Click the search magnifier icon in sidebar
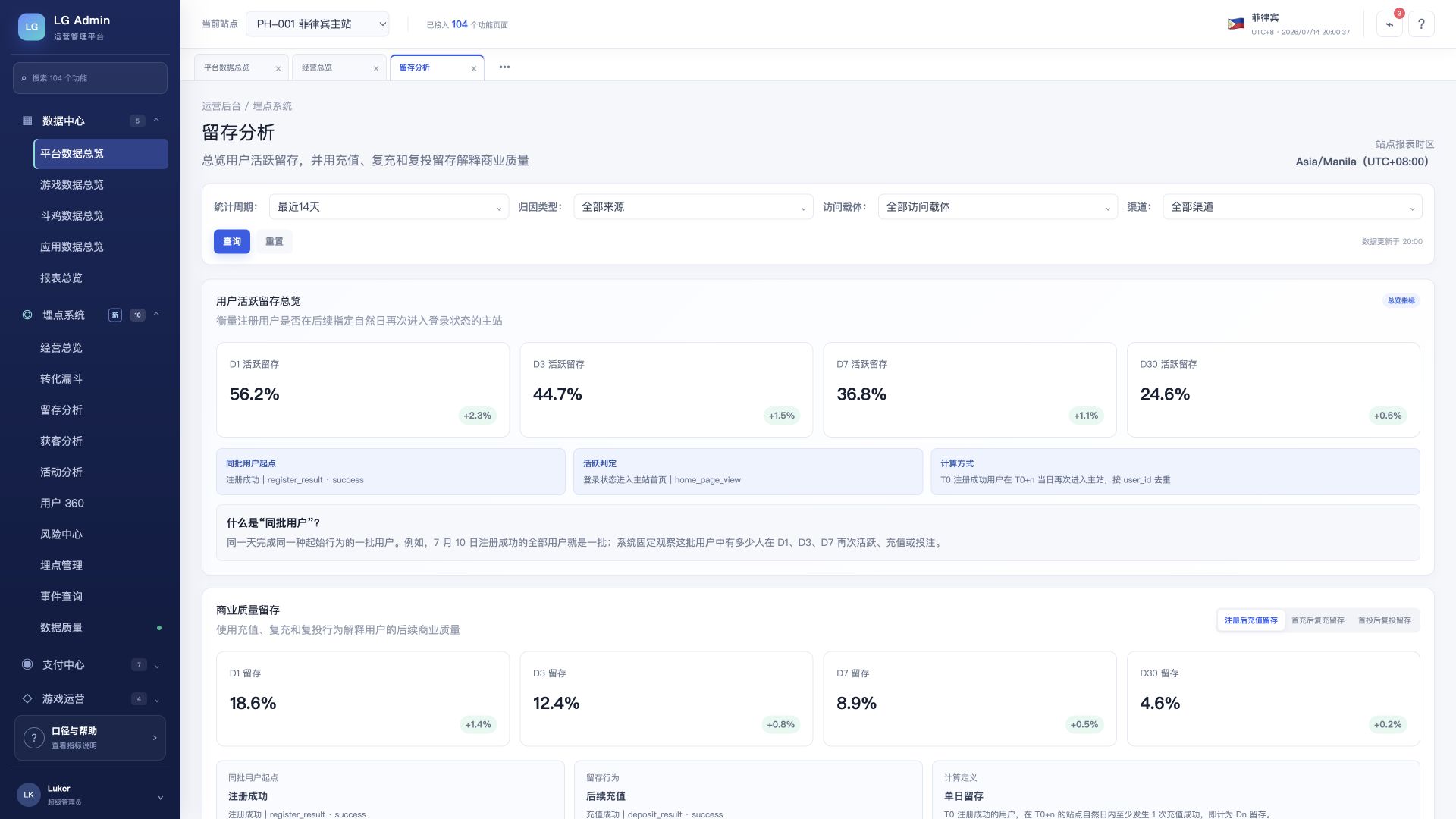1456x819 pixels. point(24,78)
